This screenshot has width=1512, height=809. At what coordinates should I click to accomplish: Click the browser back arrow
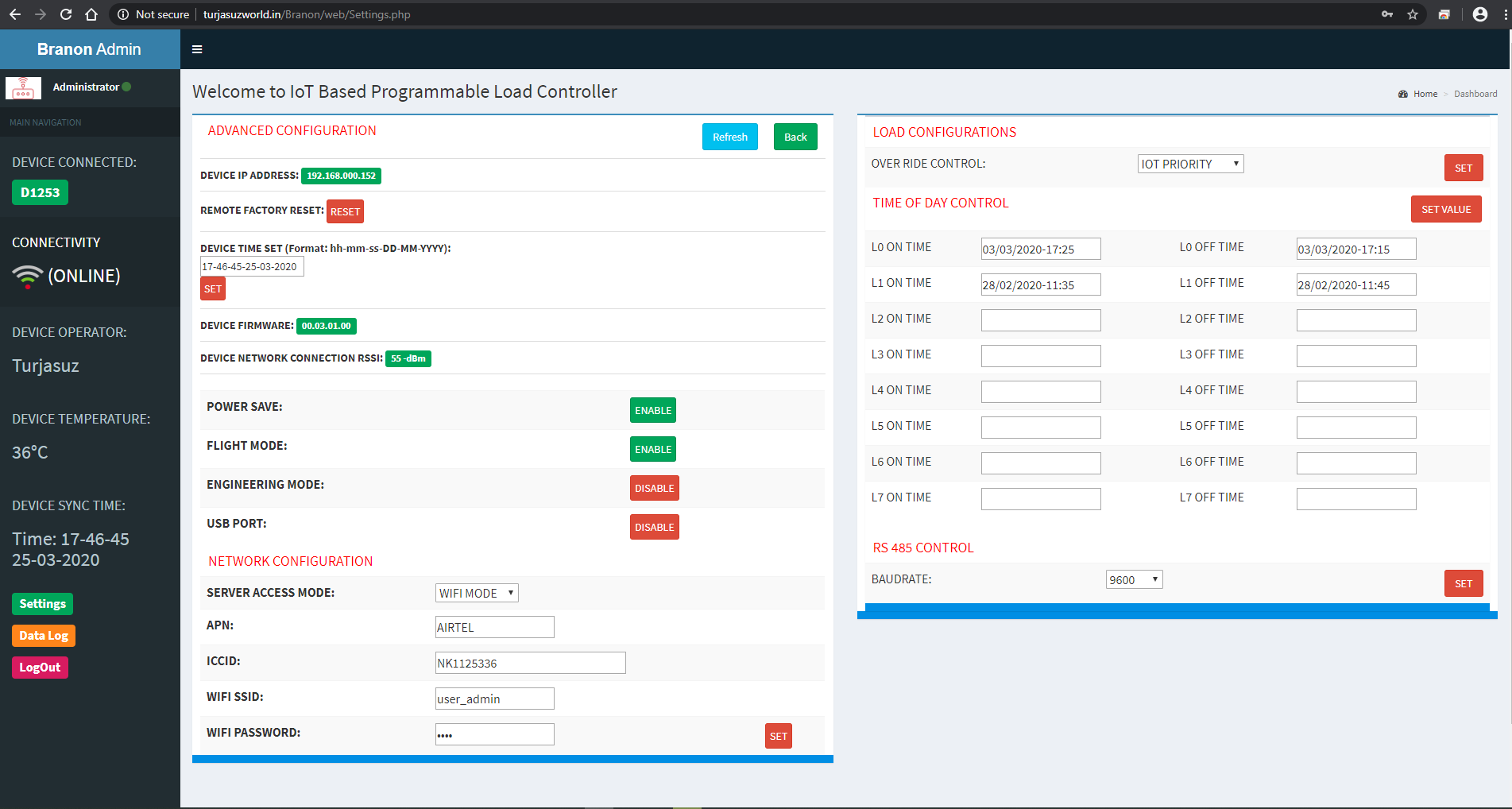click(x=15, y=14)
